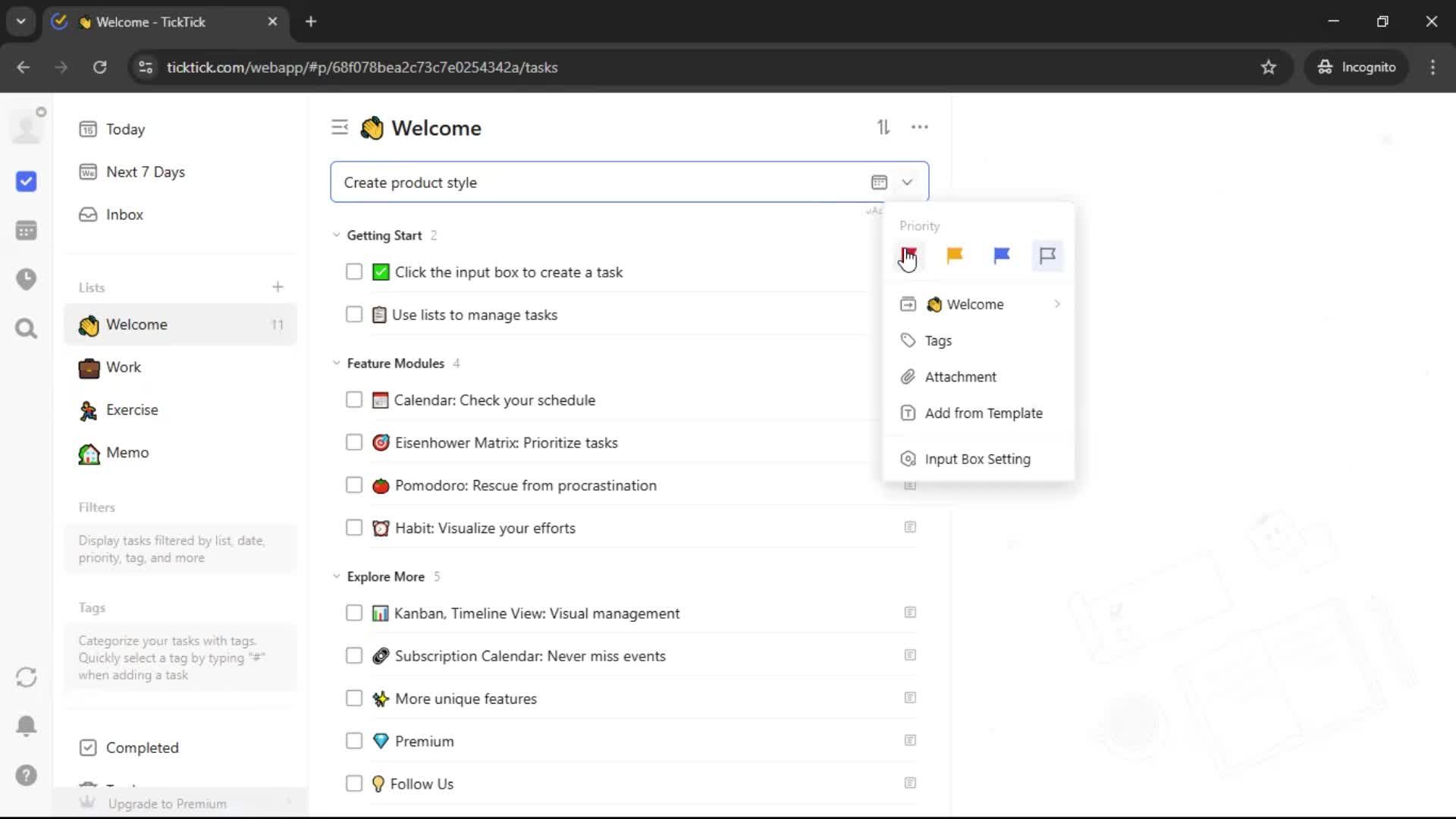This screenshot has width=1456, height=819.
Task: Expand the Welcome list submenu arrow
Action: [1057, 304]
